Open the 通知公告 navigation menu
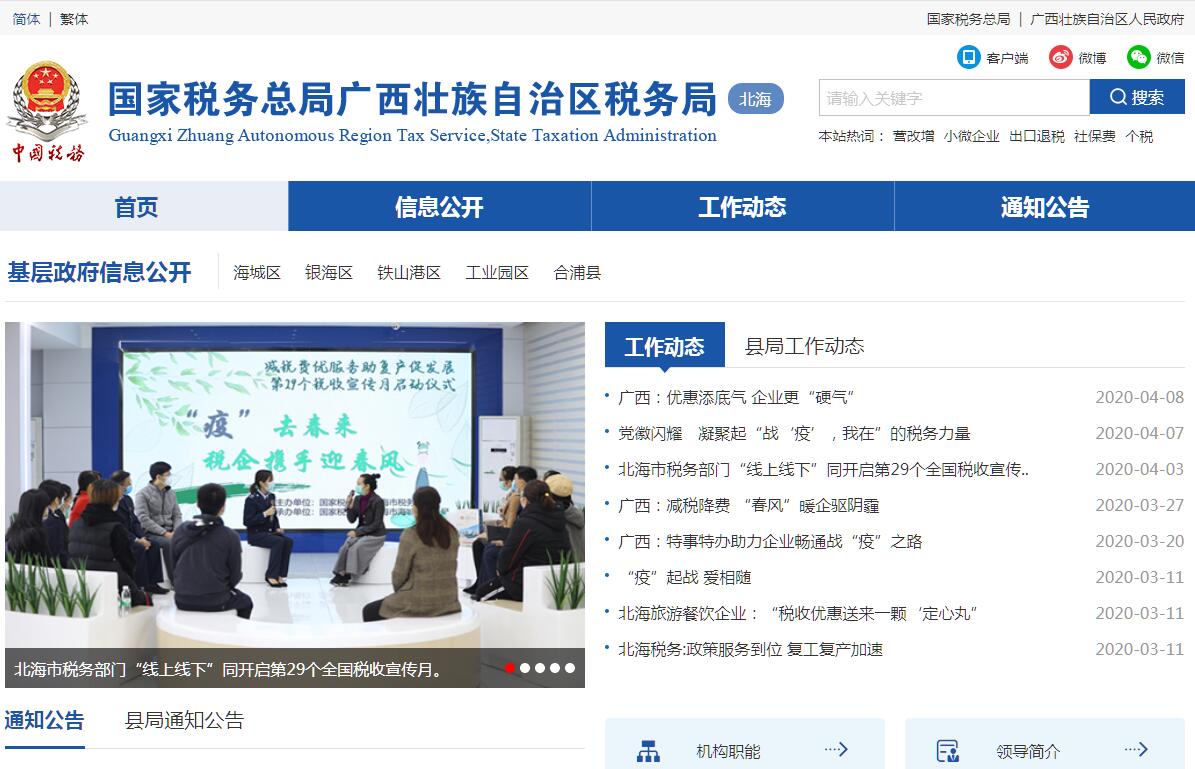The width and height of the screenshot is (1195, 769). (x=1044, y=207)
